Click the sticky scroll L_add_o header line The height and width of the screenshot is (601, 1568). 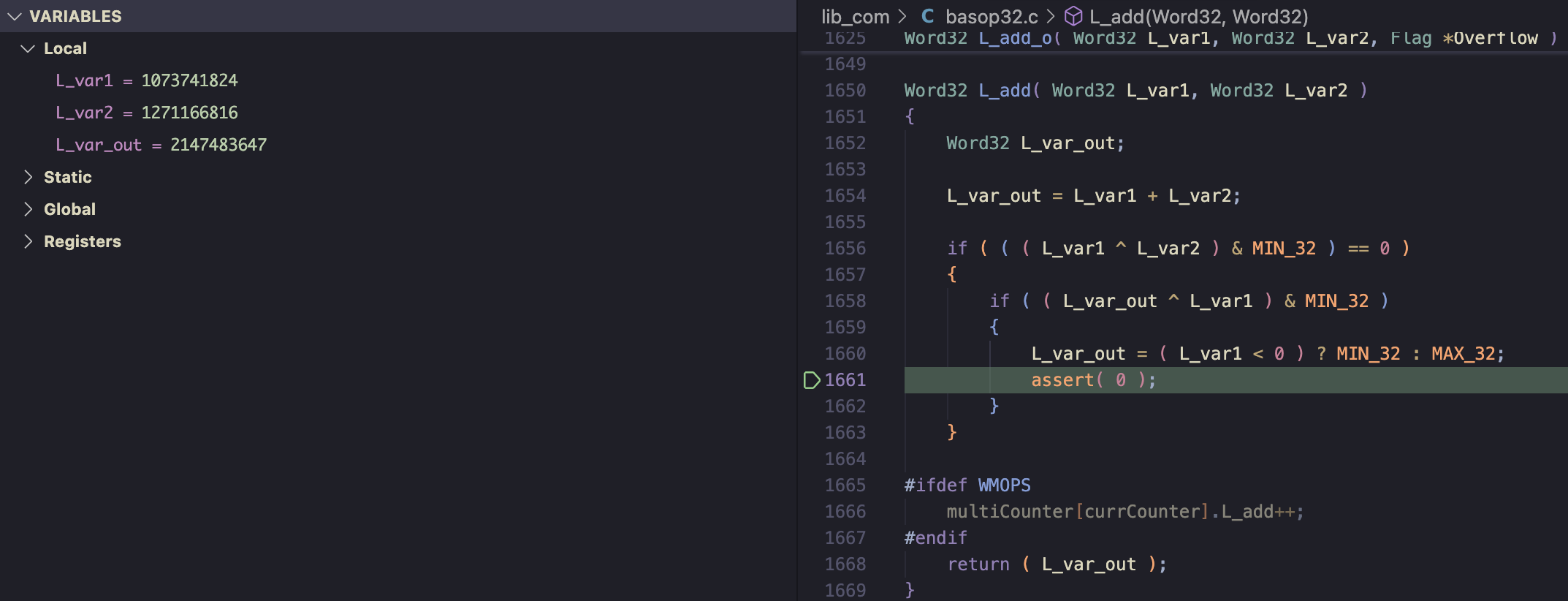click(1228, 39)
